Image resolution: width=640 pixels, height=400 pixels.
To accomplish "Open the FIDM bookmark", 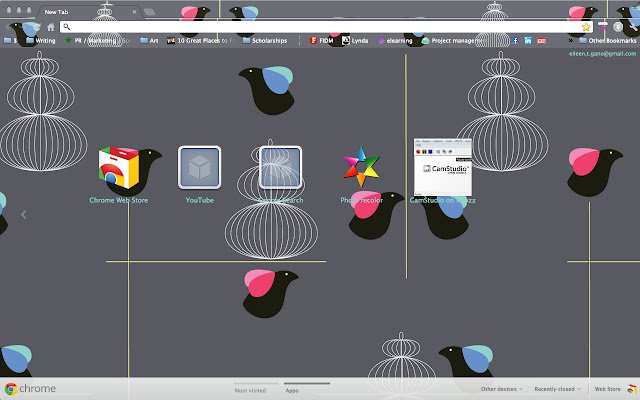I will [322, 40].
